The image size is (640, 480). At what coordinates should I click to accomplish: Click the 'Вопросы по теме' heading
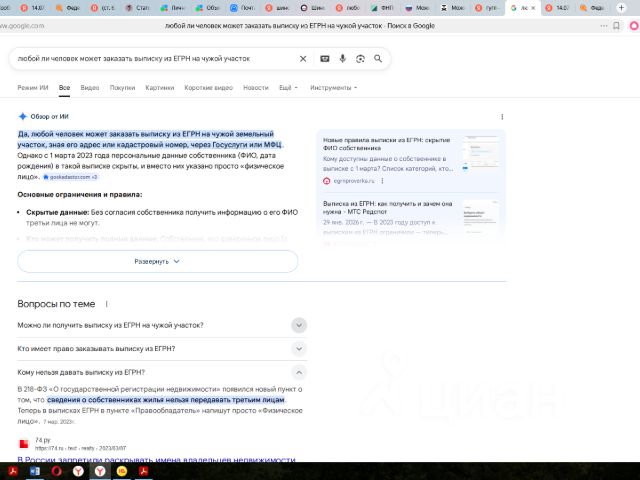click(56, 304)
